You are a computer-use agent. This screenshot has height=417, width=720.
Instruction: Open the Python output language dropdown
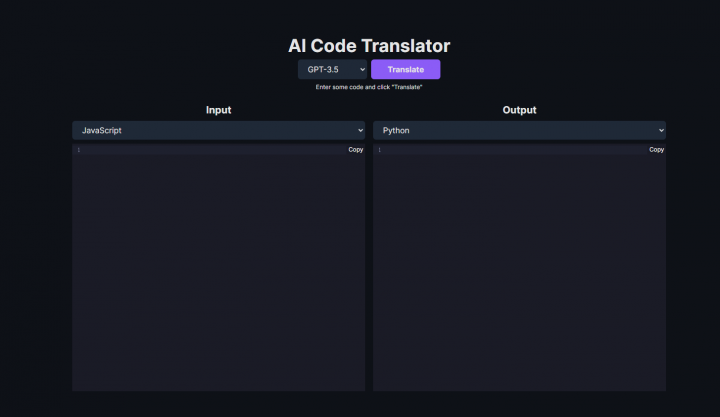point(519,130)
